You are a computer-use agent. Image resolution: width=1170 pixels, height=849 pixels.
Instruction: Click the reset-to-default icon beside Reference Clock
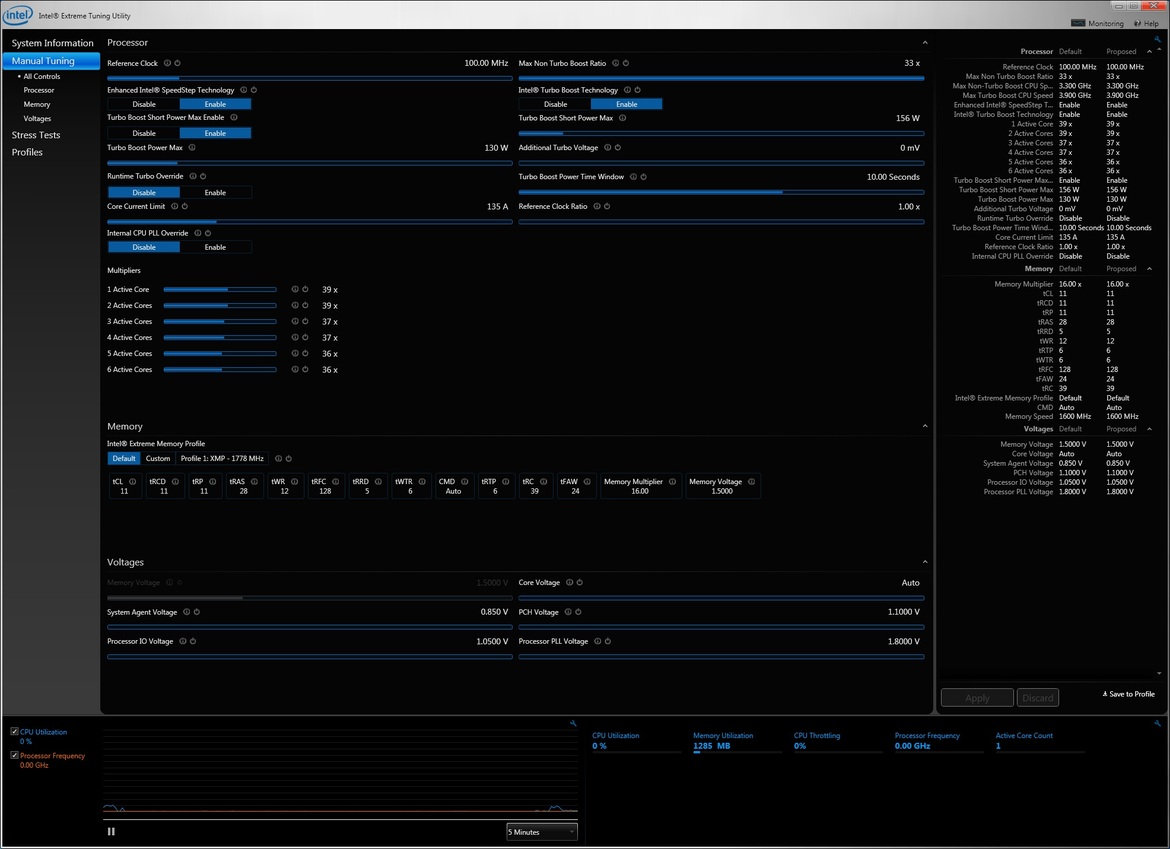178,63
